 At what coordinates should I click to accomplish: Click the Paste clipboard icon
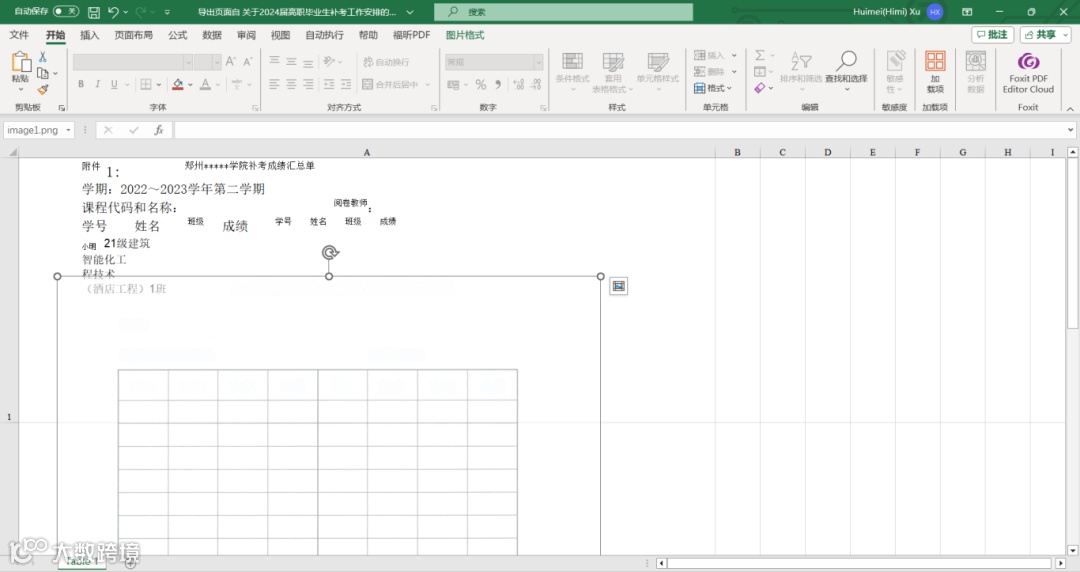tap(21, 63)
